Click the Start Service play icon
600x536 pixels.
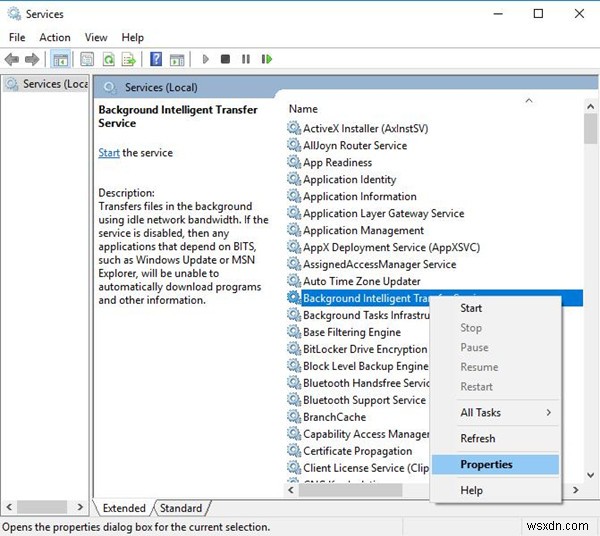pyautogui.click(x=205, y=59)
